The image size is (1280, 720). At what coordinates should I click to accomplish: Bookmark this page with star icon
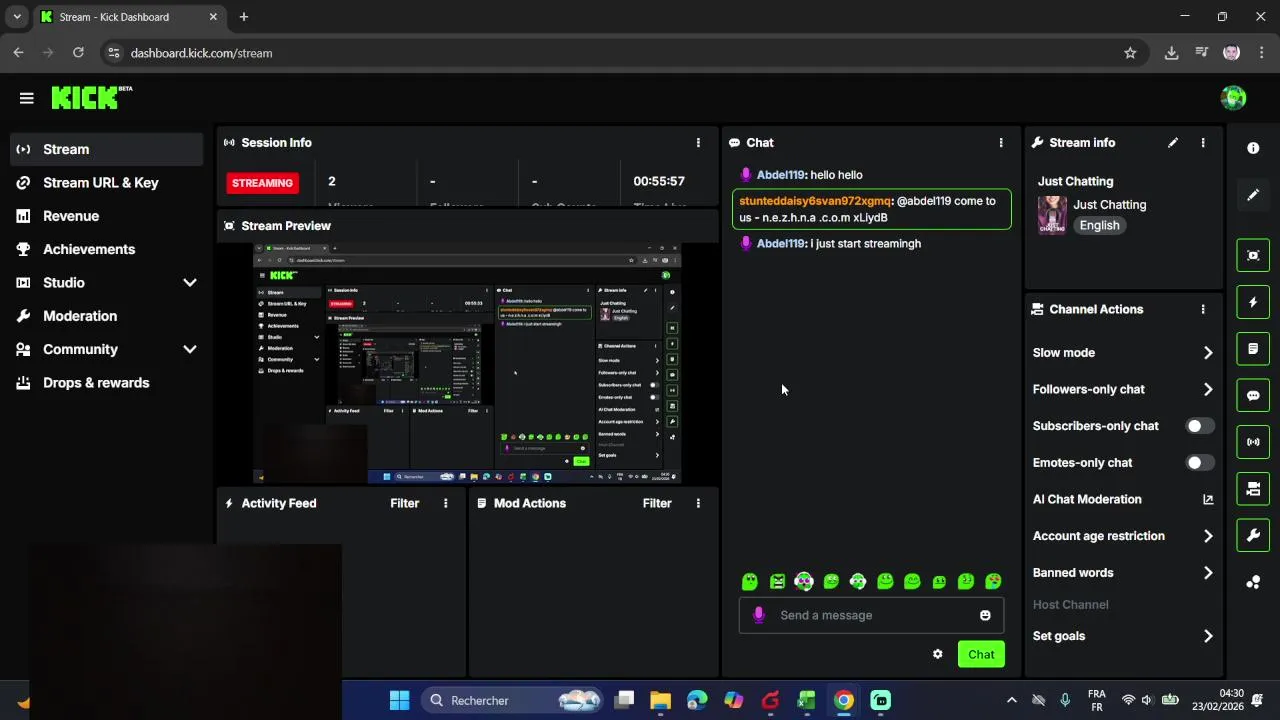pyautogui.click(x=1130, y=53)
